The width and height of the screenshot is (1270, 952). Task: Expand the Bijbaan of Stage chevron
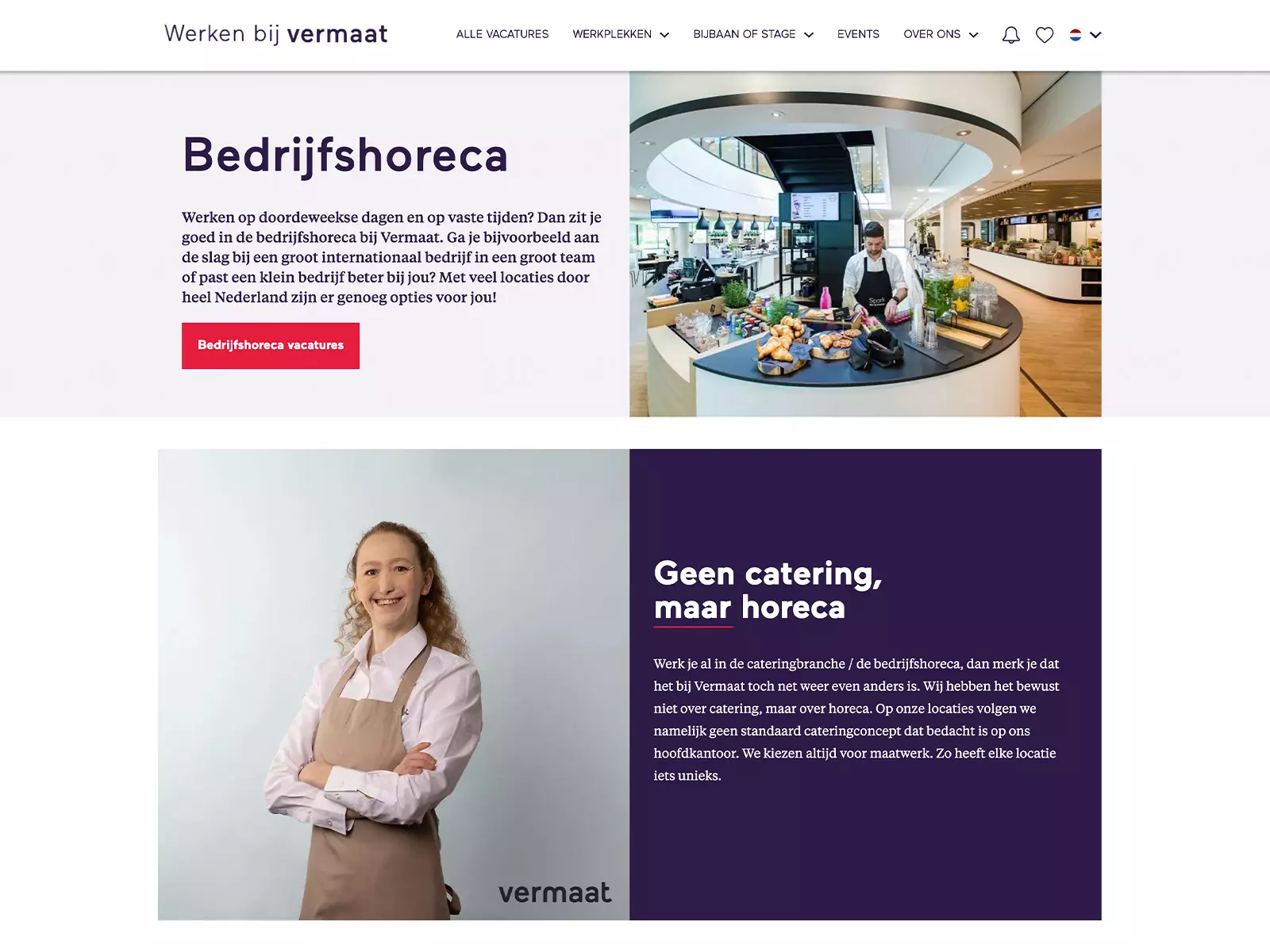click(809, 35)
